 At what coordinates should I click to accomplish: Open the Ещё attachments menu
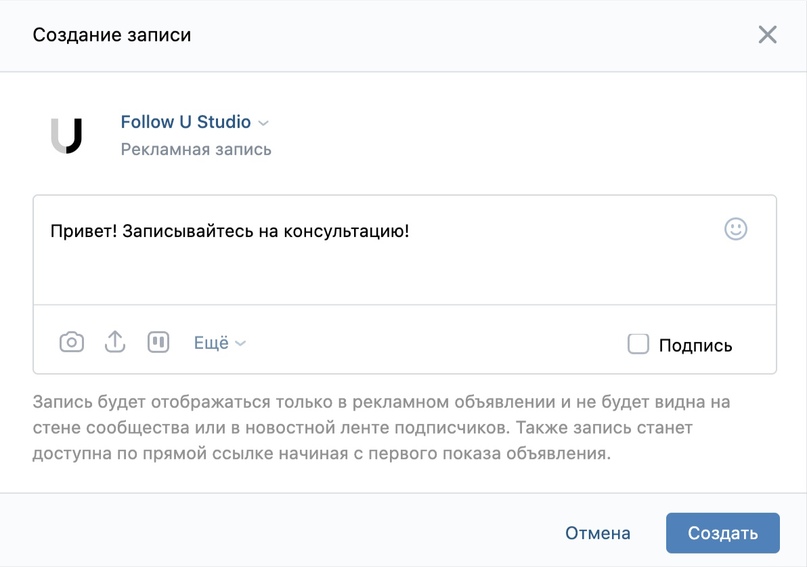pyautogui.click(x=220, y=343)
